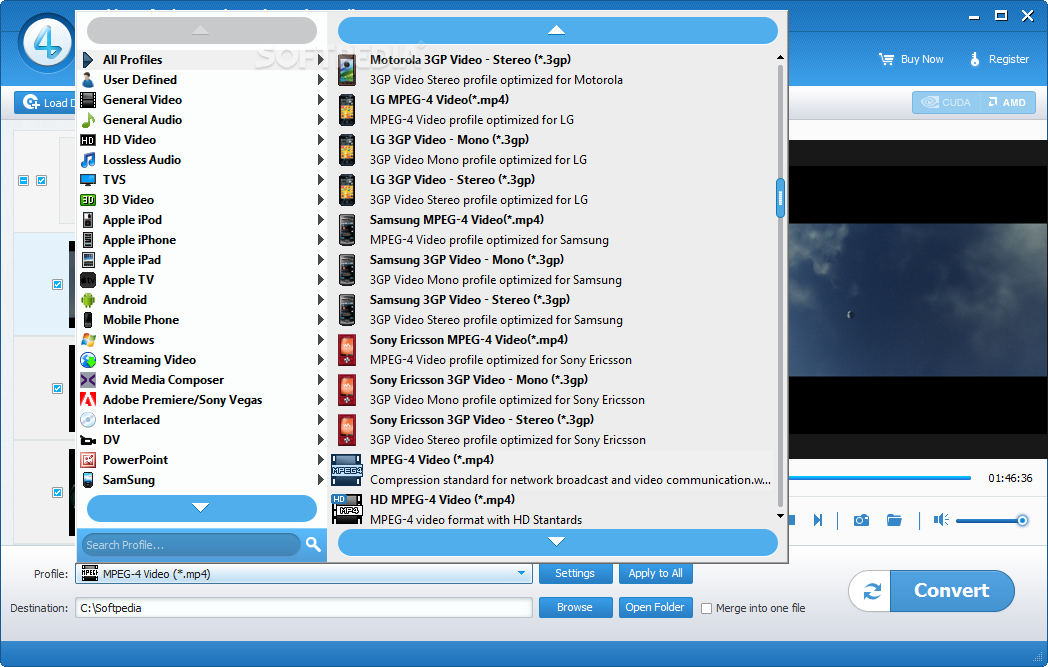Click the Streaming Video globe icon
This screenshot has width=1048, height=667.
coord(88,360)
